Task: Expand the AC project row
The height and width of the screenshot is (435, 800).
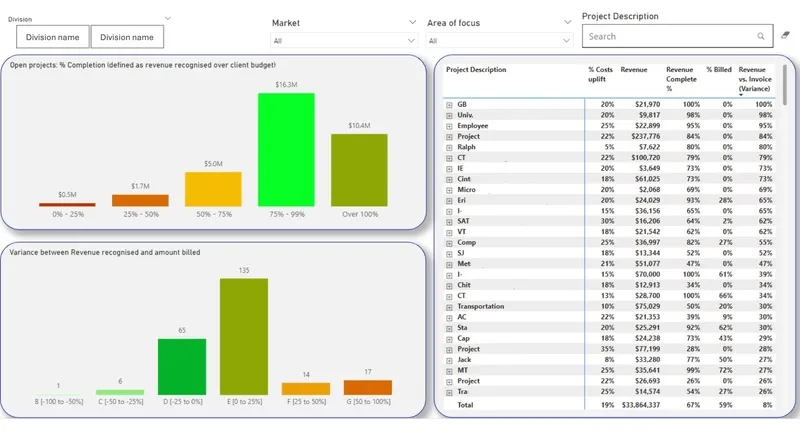Action: [x=449, y=318]
